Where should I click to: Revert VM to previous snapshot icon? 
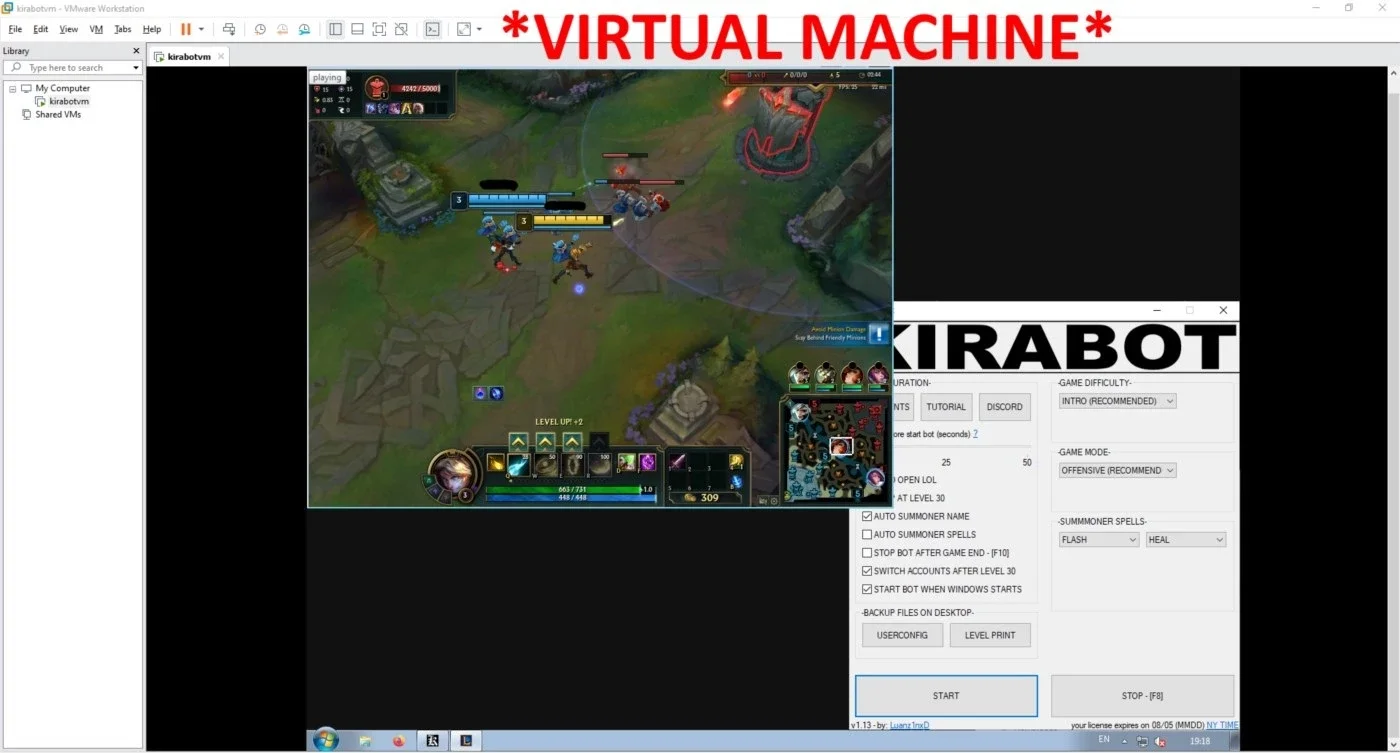tap(282, 29)
